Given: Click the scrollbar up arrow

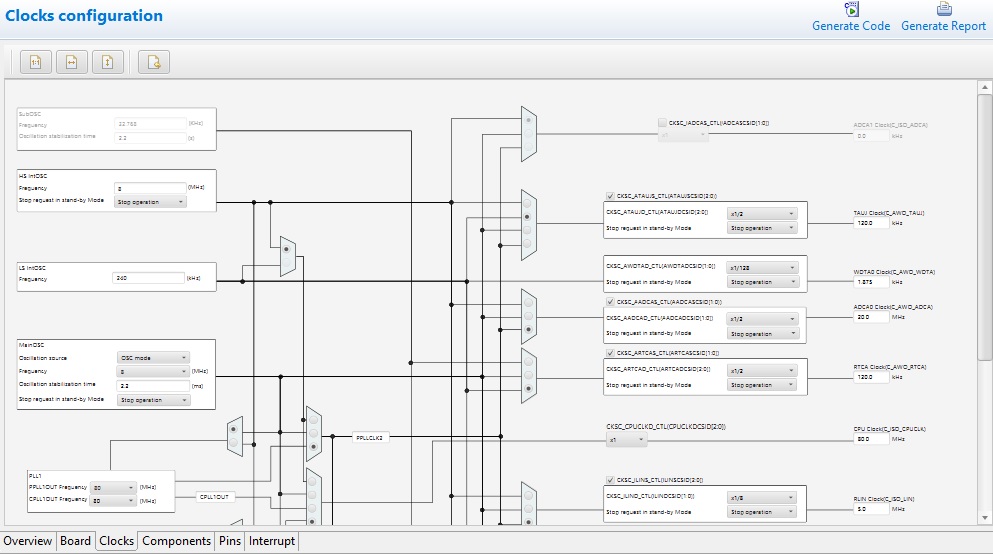Looking at the screenshot, I should [984, 87].
